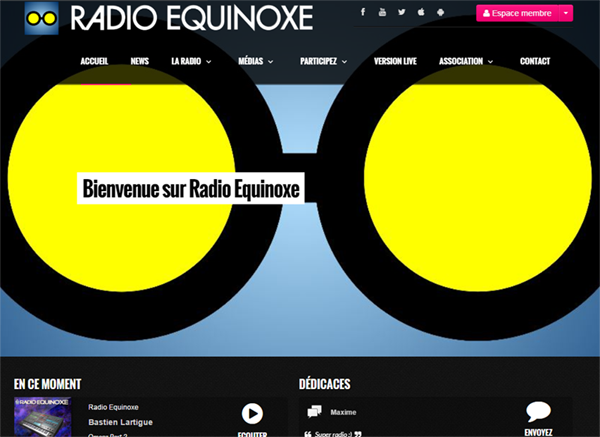This screenshot has height=437, width=600.
Task: Open the Apple app icon
Action: (x=421, y=12)
